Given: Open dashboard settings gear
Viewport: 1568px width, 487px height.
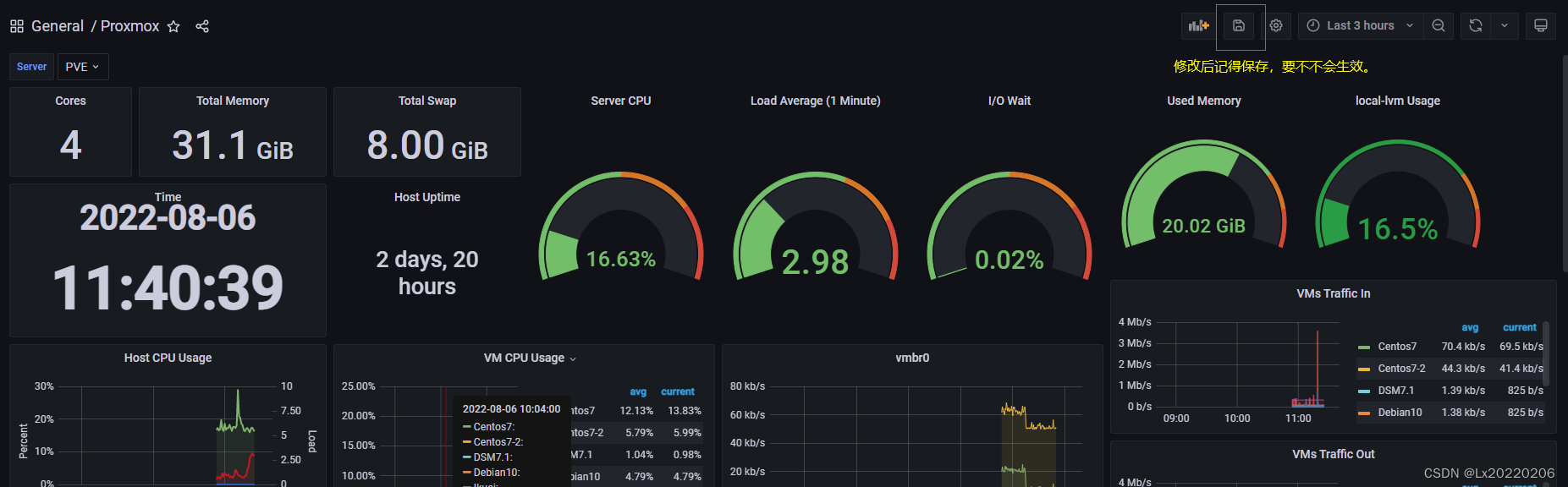Looking at the screenshot, I should point(1276,25).
